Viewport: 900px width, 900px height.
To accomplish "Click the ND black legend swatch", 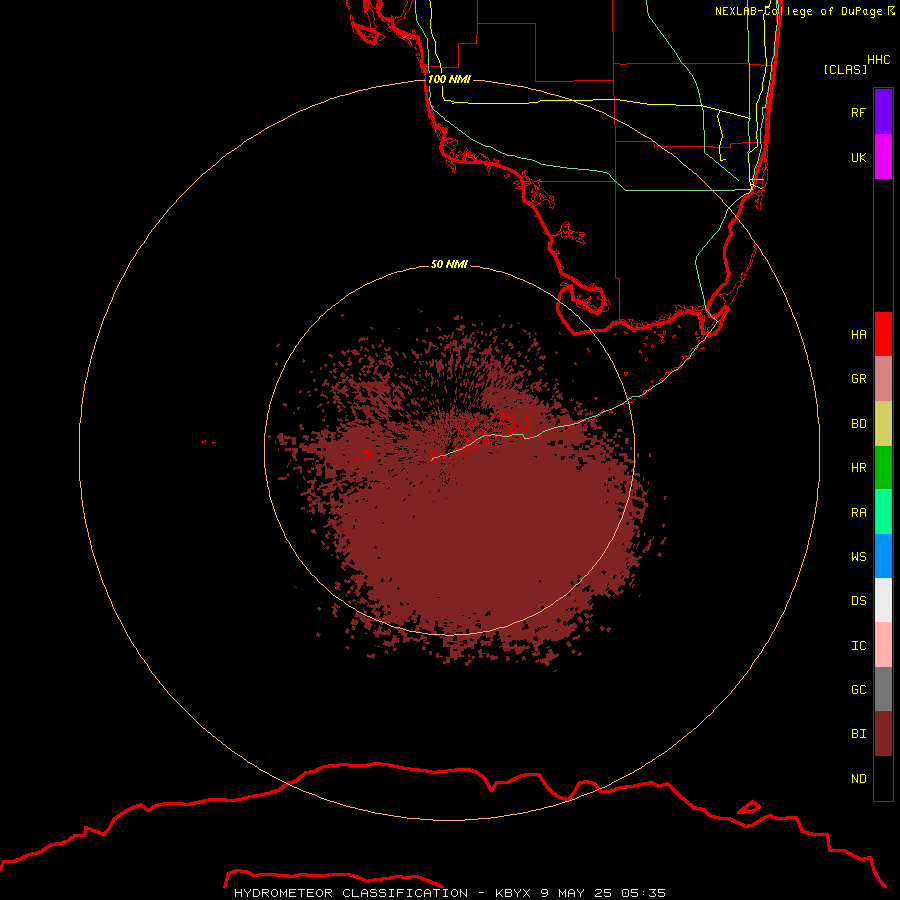I will tap(883, 778).
